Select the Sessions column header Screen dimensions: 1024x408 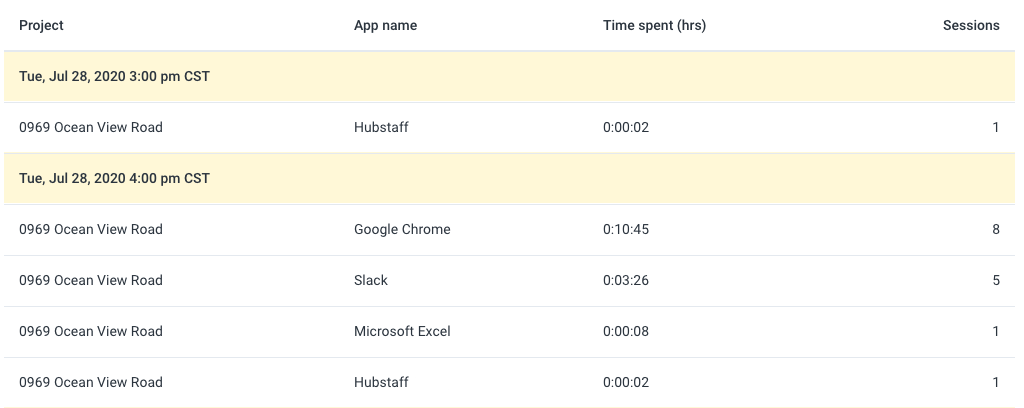(970, 25)
